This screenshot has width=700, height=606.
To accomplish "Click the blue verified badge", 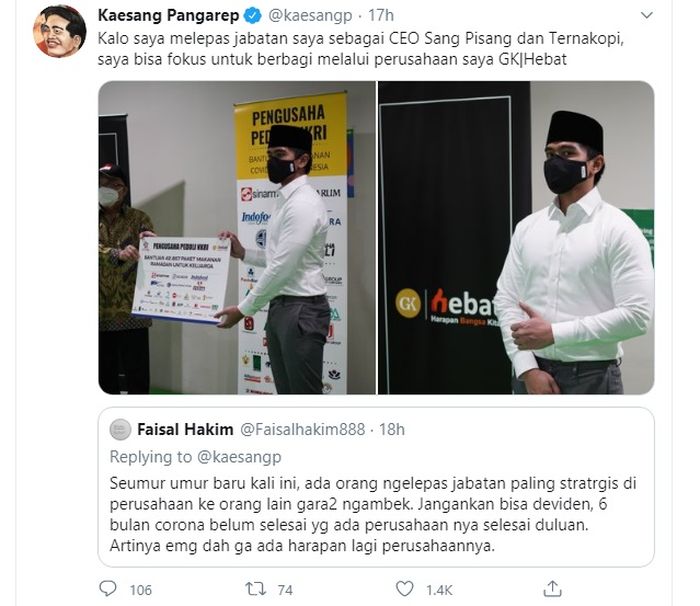I will [x=253, y=16].
